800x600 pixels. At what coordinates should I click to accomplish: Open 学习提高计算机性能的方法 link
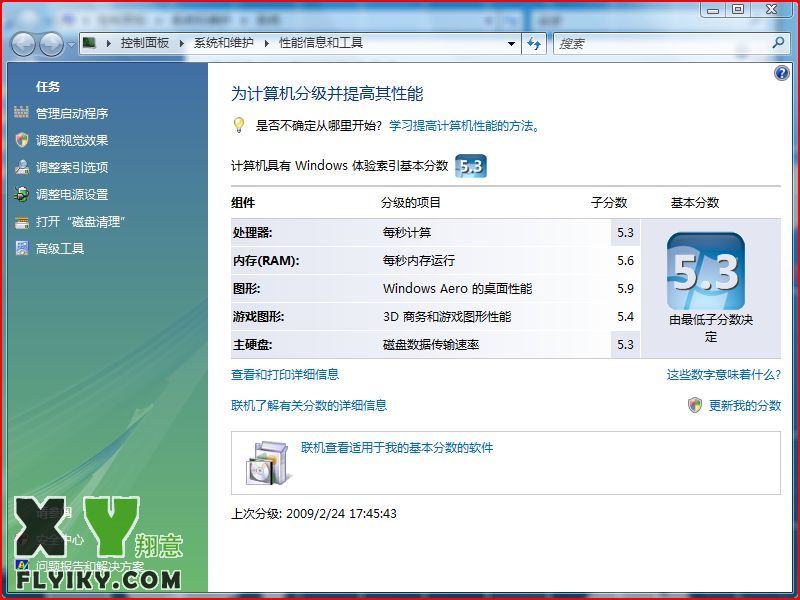pos(464,126)
